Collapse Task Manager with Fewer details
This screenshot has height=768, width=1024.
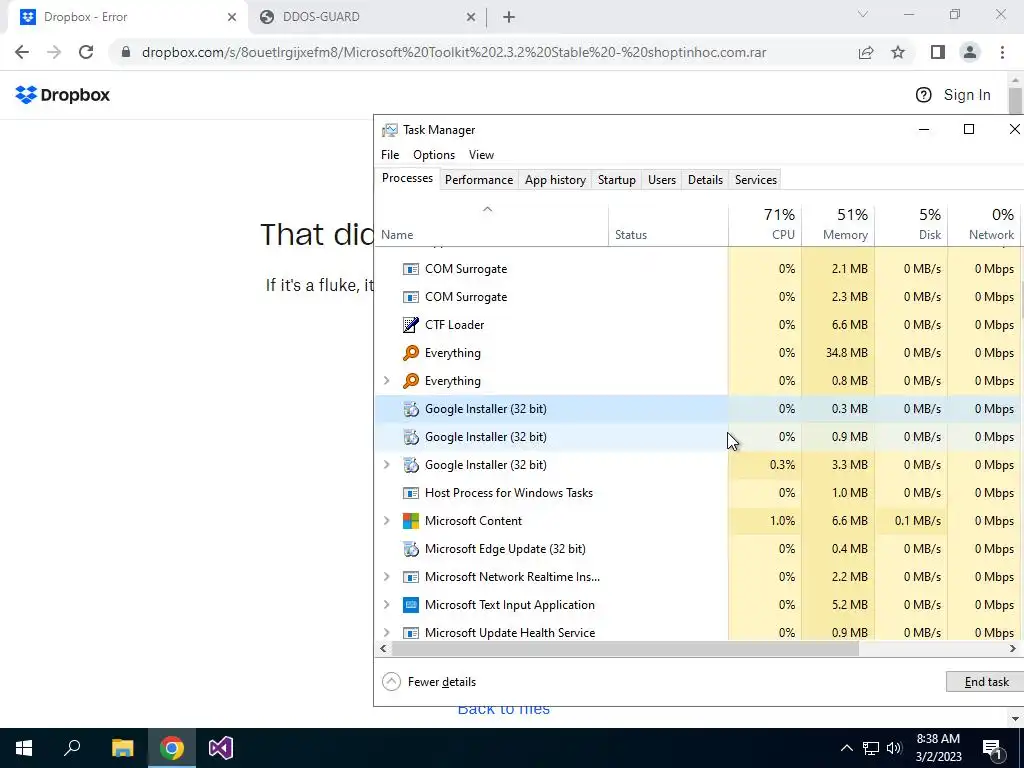[x=429, y=682]
